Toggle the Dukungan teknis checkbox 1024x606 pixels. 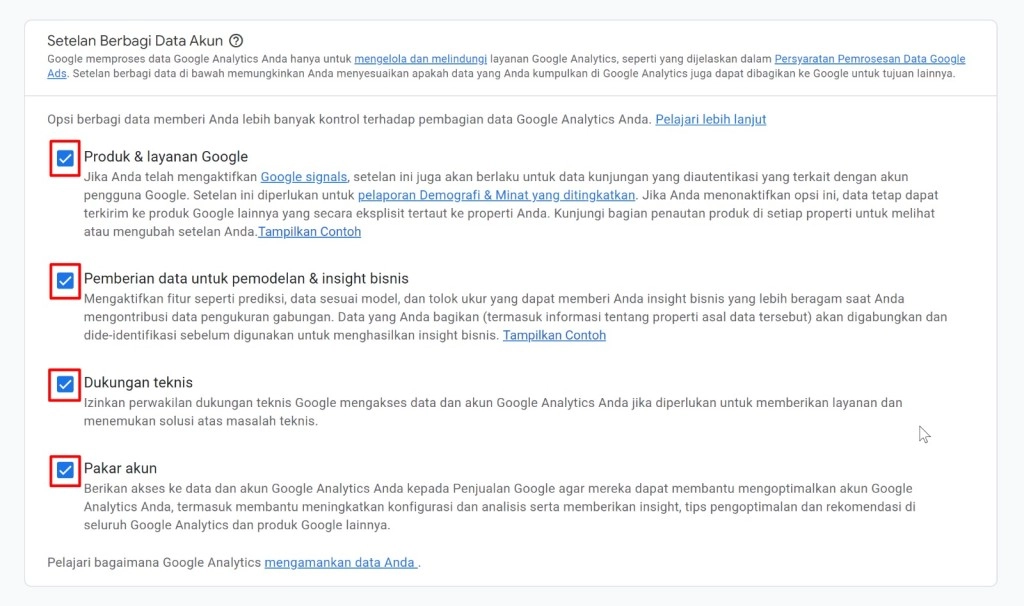tap(65, 384)
